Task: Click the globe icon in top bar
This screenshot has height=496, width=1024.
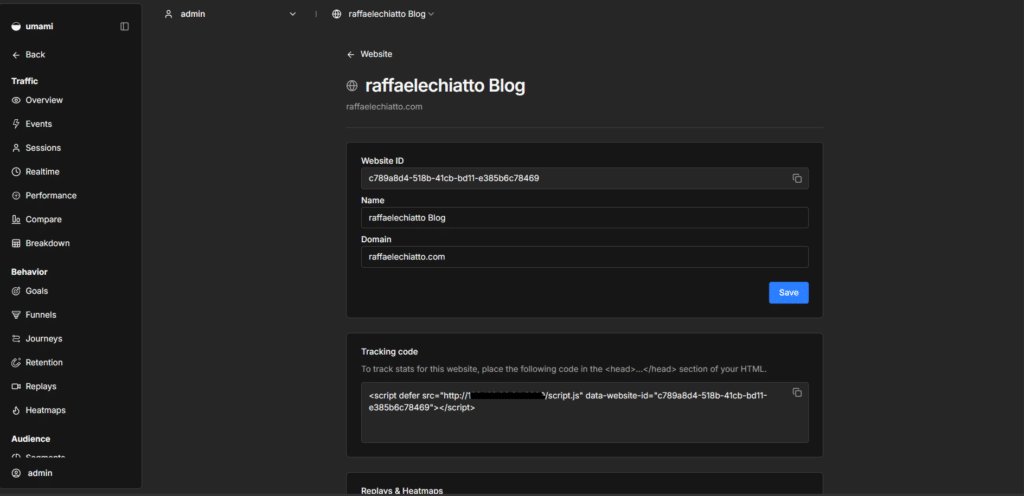Action: point(336,14)
